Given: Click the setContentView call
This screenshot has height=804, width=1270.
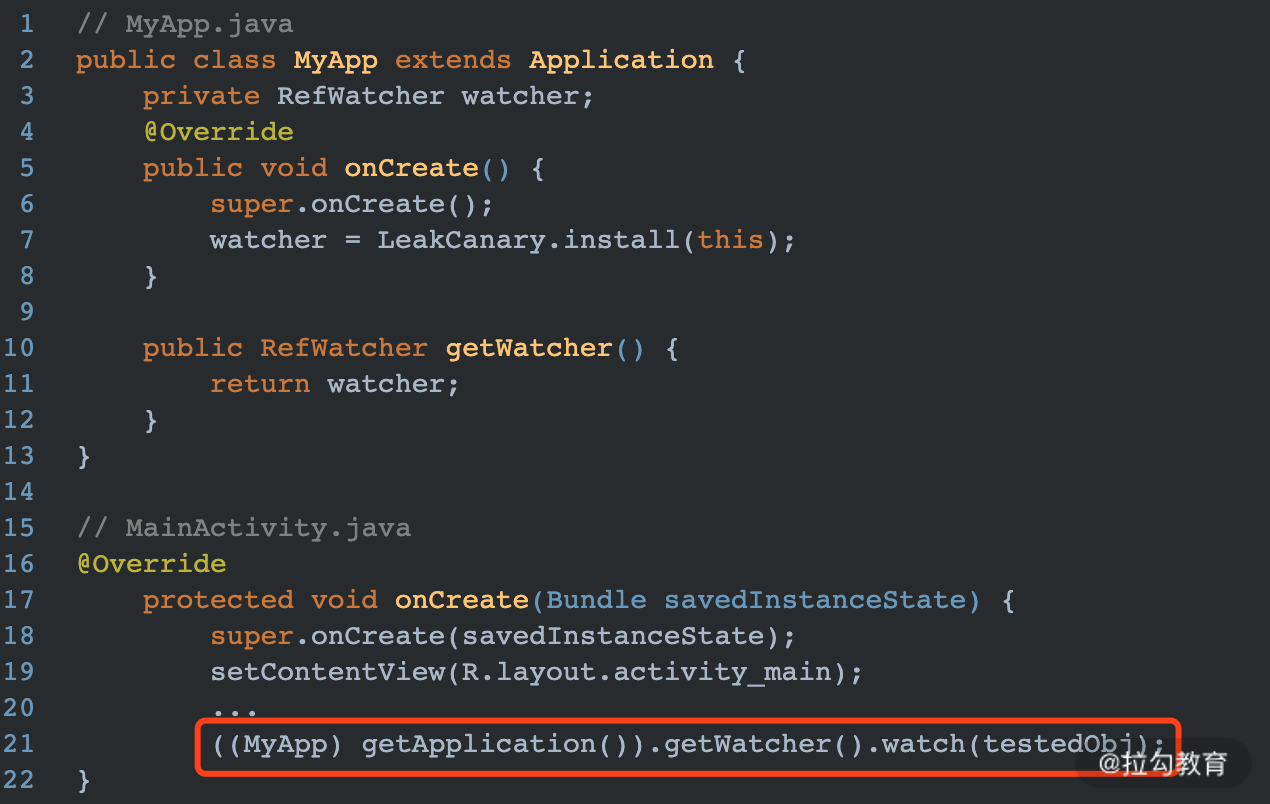Looking at the screenshot, I should coord(327,672).
